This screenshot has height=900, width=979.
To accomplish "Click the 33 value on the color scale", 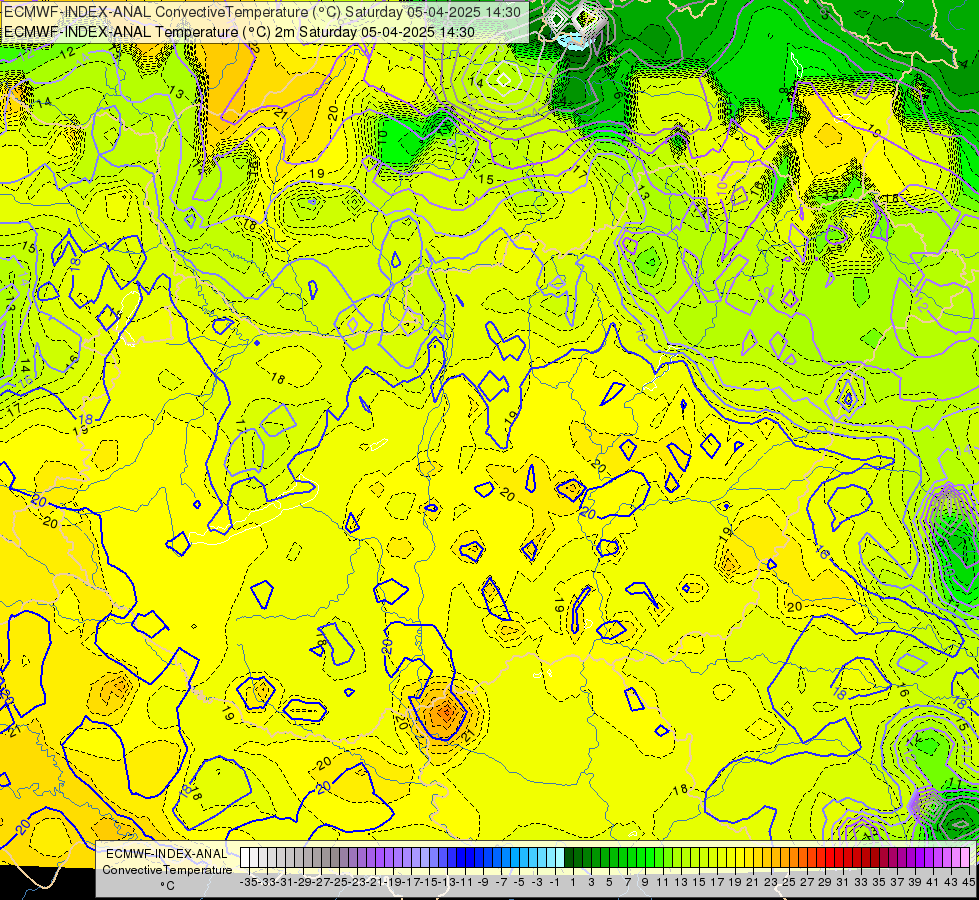I will pos(861,882).
